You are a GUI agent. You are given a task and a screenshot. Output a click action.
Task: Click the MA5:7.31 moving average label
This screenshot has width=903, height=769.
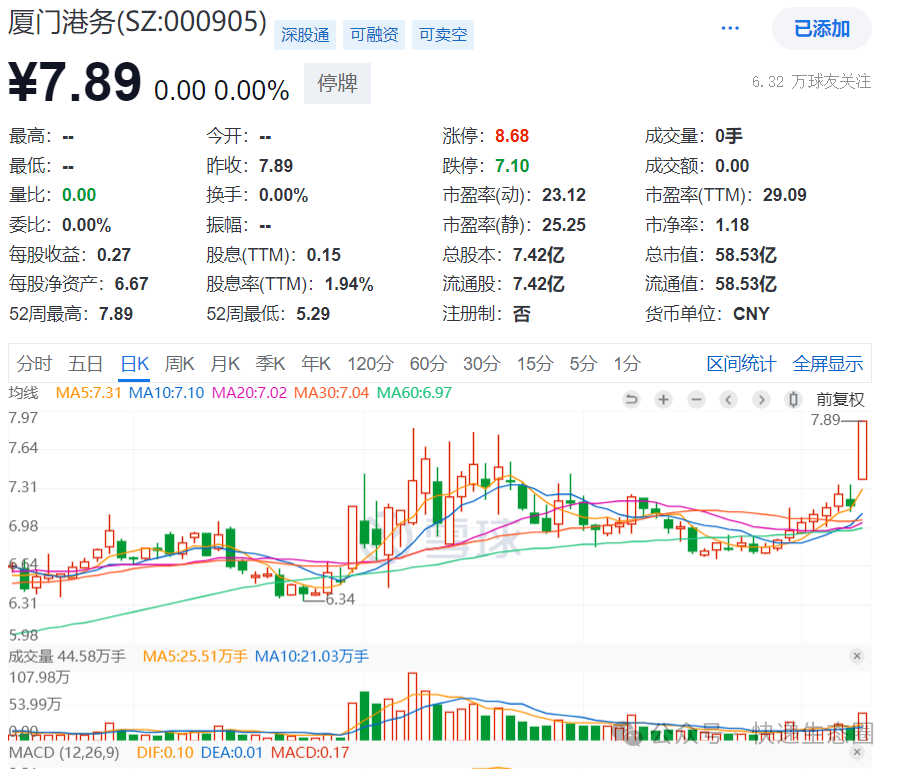[89, 393]
